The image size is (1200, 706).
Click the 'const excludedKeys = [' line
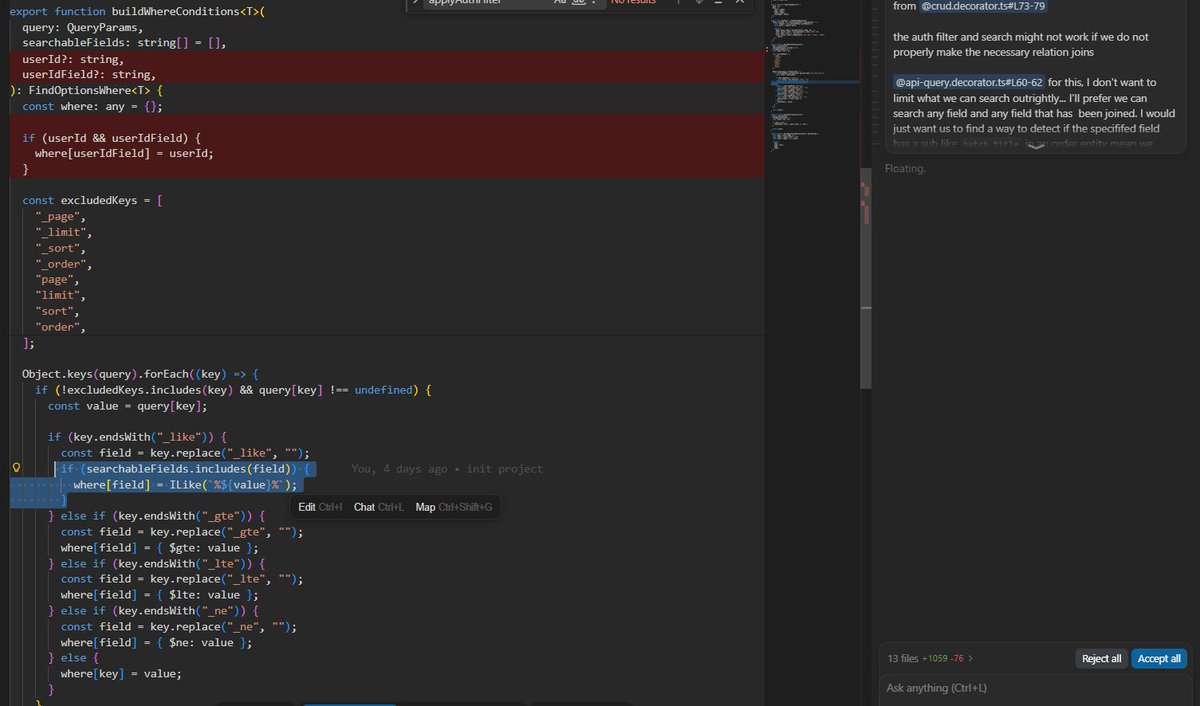tap(92, 201)
